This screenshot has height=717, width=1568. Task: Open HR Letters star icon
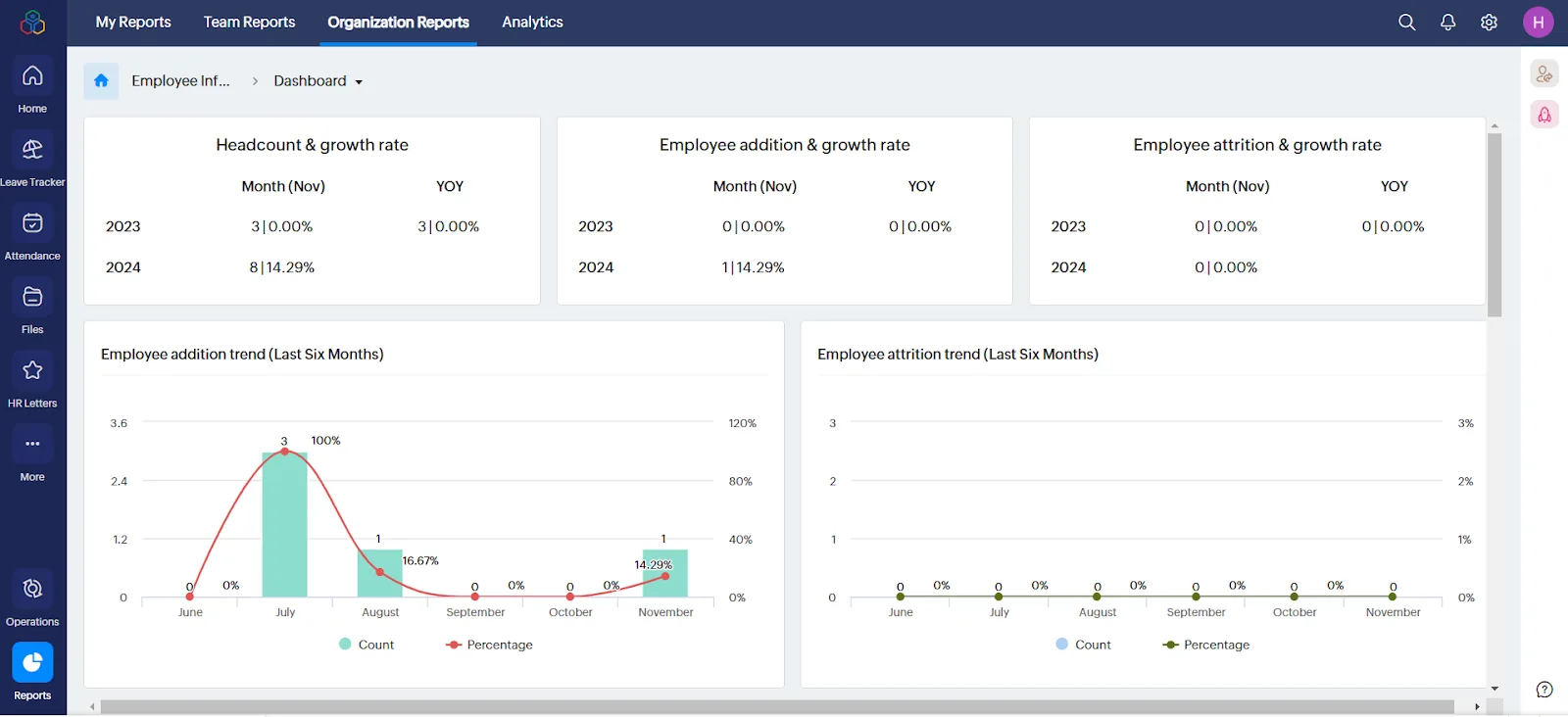click(x=32, y=370)
